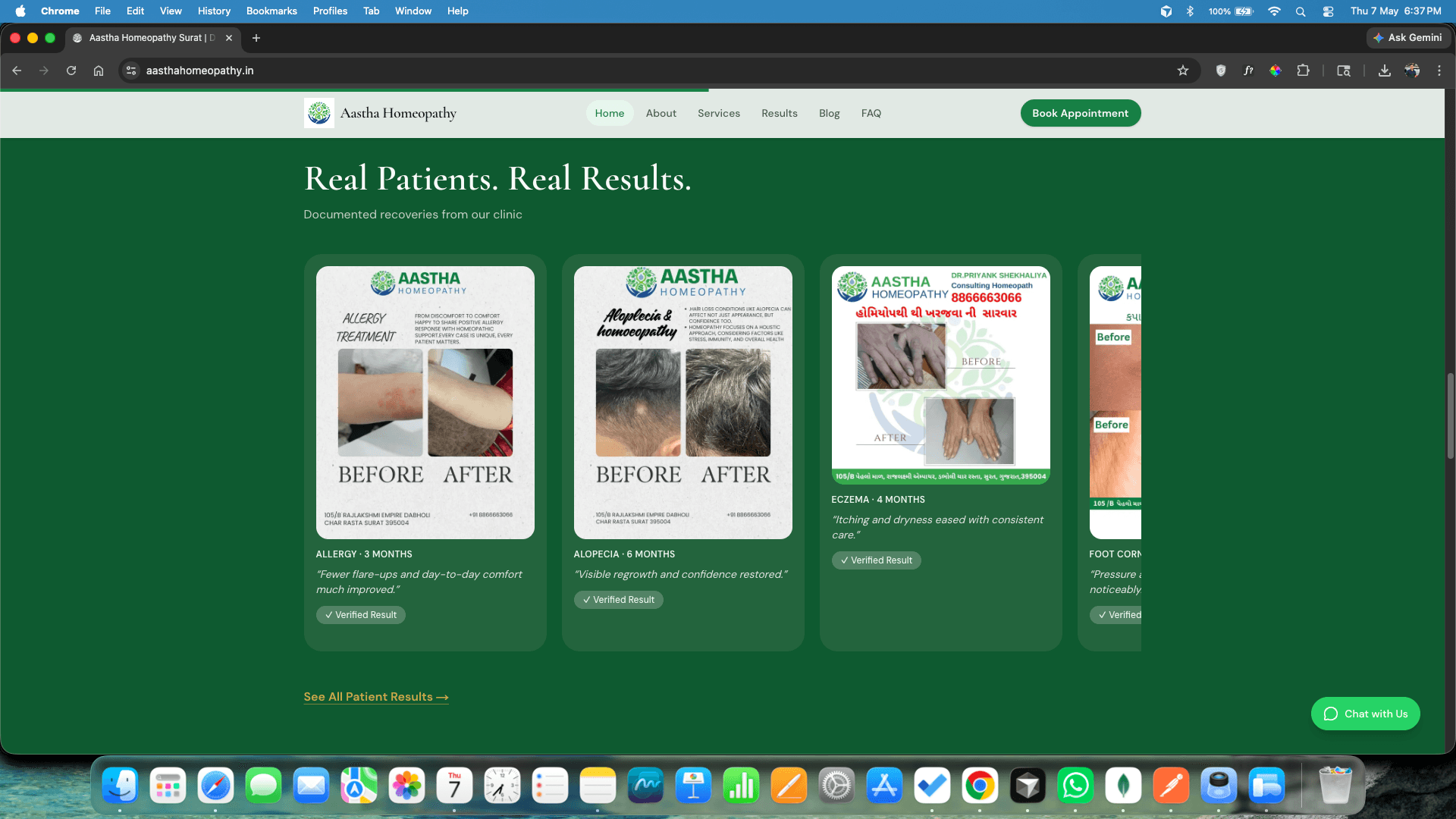Open the media/tab search icon in toolbar
This screenshot has height=819, width=1456.
coord(1344,71)
